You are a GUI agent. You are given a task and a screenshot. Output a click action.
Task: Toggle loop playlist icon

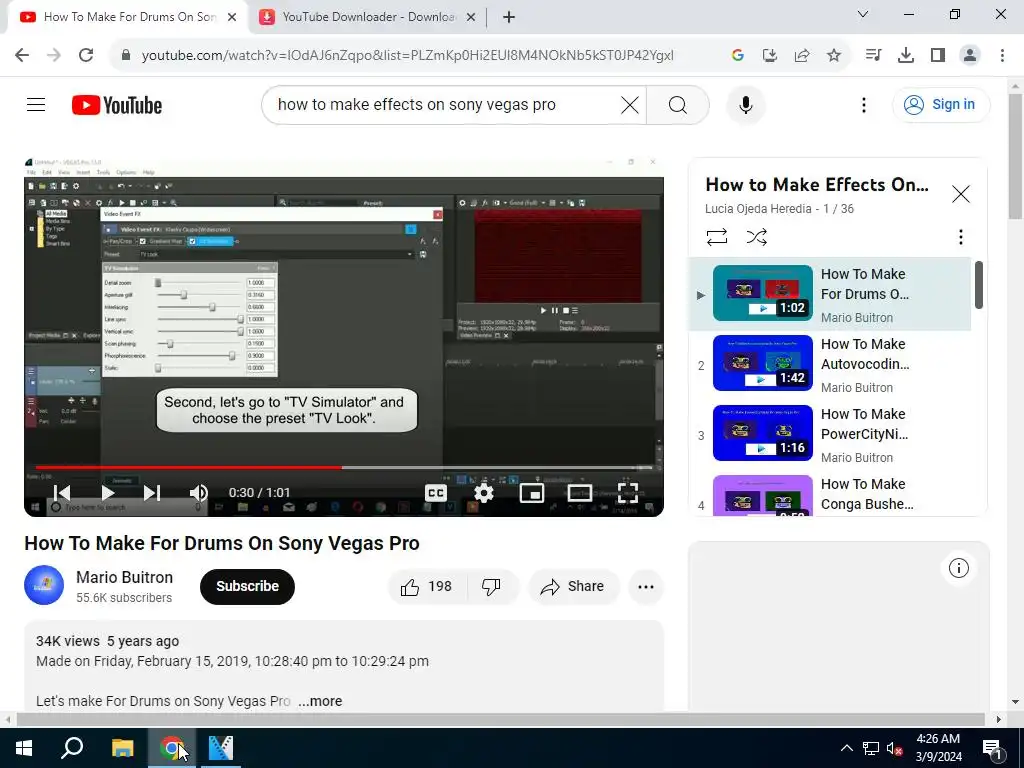pyautogui.click(x=716, y=236)
